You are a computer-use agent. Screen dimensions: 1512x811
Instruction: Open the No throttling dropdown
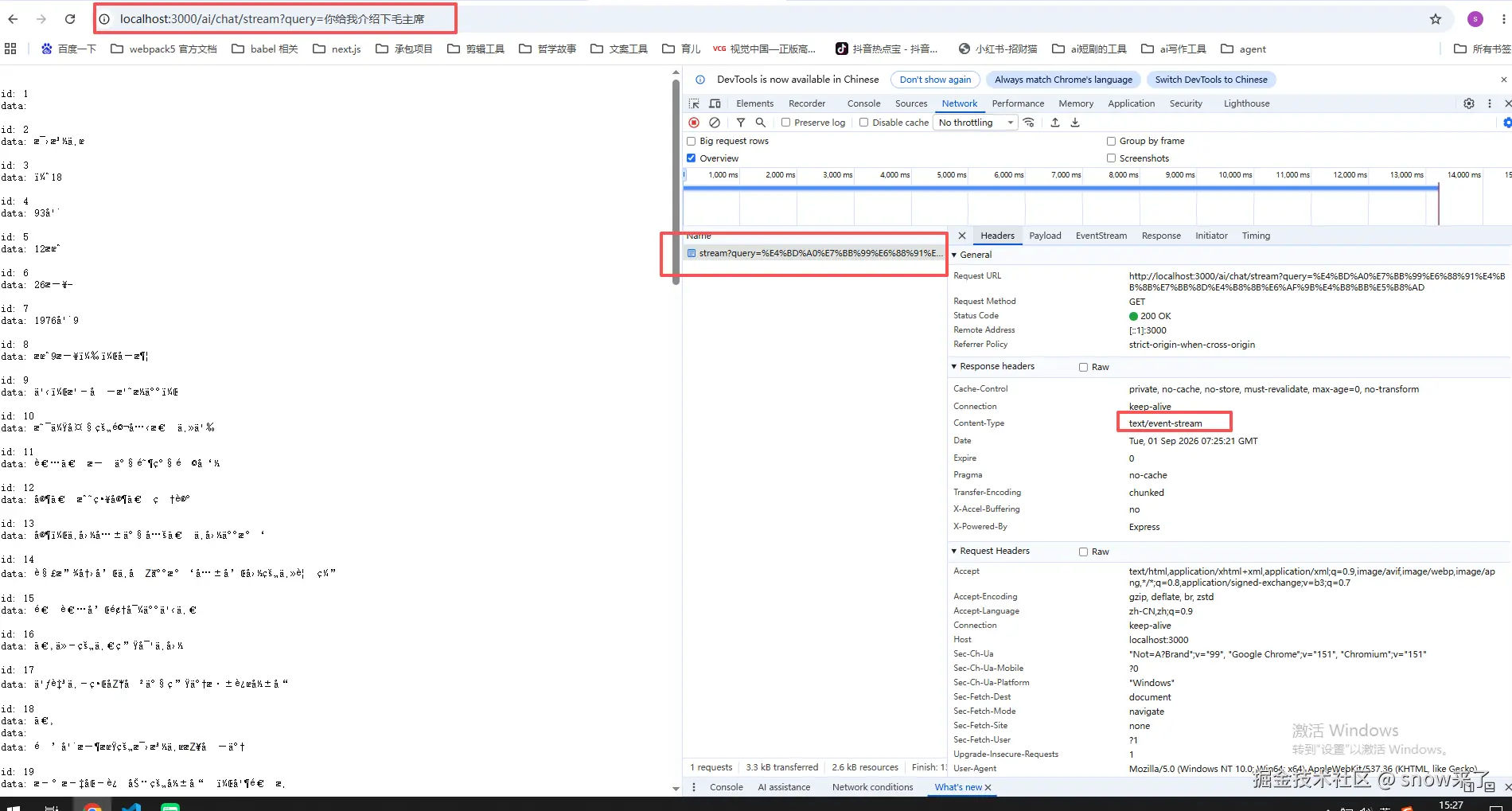coord(976,123)
